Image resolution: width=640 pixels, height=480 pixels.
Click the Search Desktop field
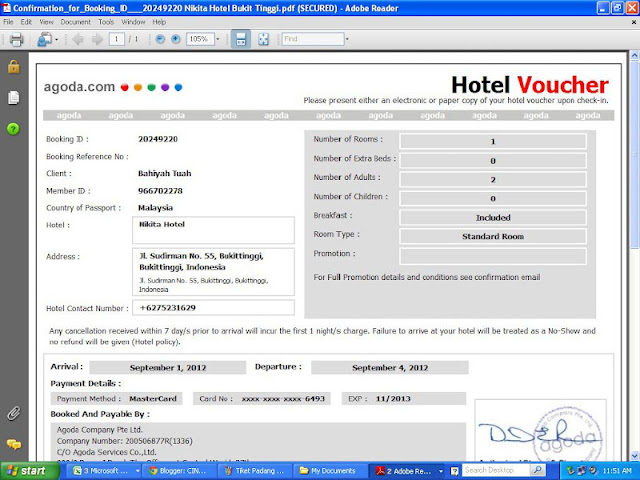[496, 471]
